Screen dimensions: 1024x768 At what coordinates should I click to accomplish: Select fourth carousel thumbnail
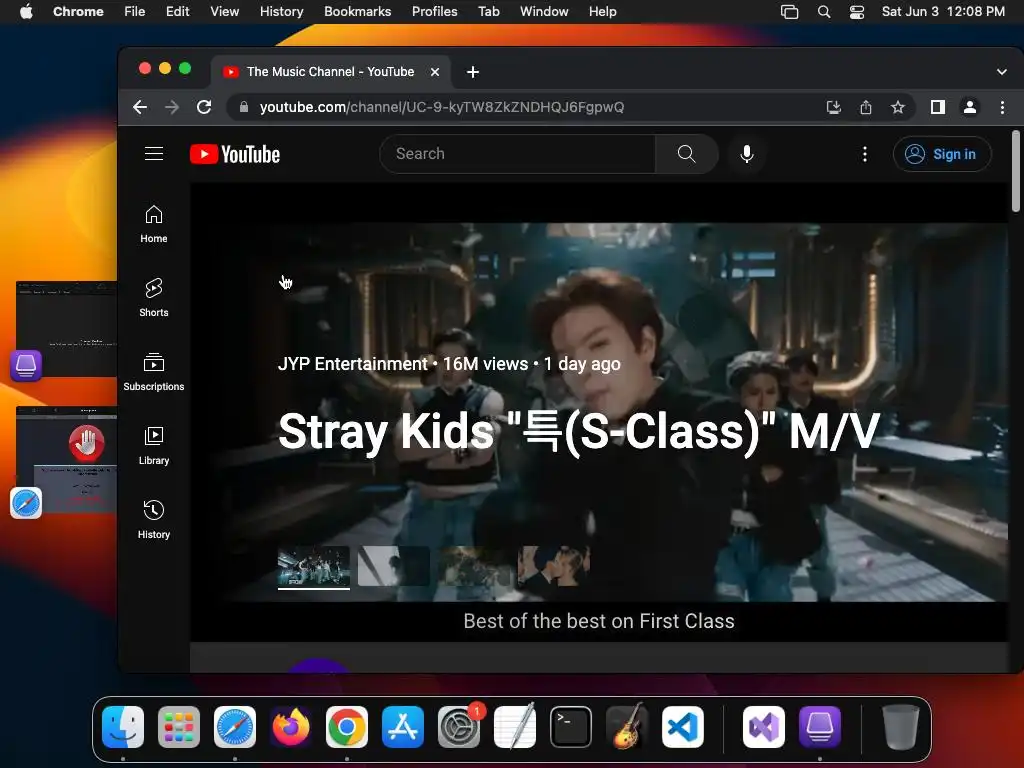554,566
